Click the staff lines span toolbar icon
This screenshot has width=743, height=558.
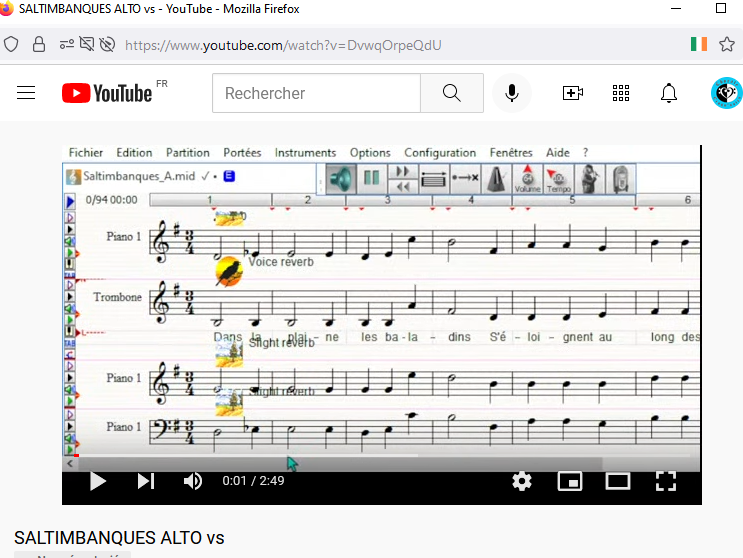tap(434, 179)
